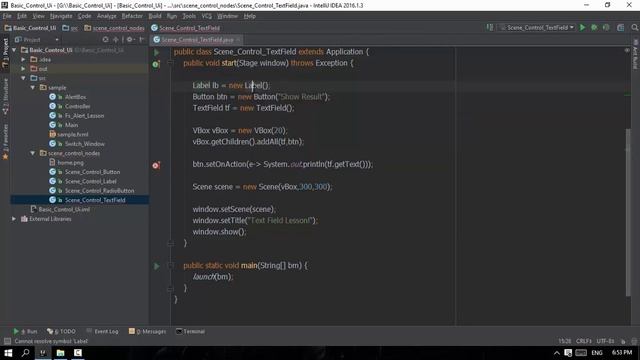Click Scroll from Source icon in Project panel

[106, 40]
